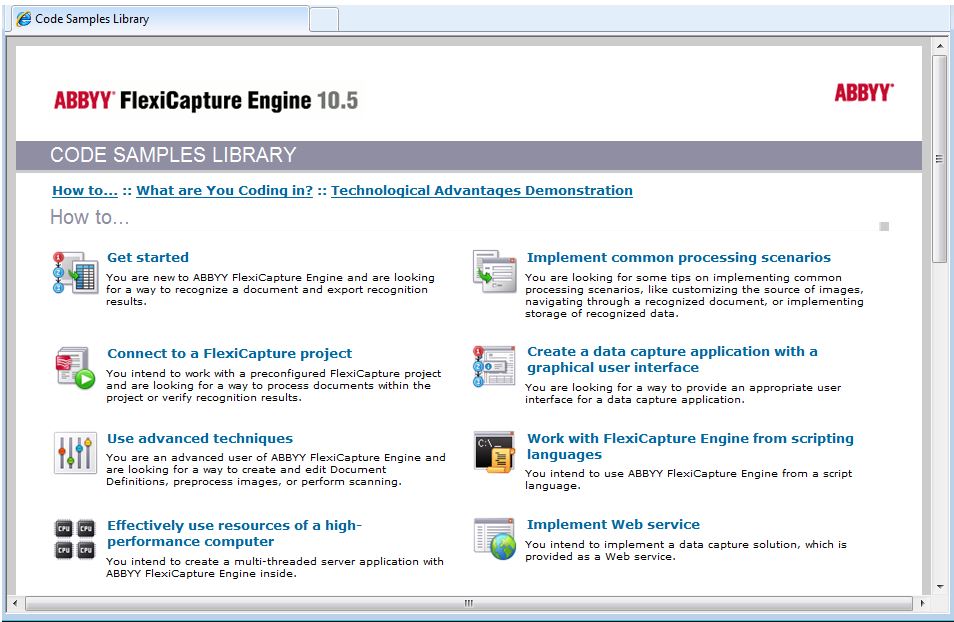Viewport: 954px width, 622px height.
Task: Click the horizontal scrollbar thumb
Action: 468,603
